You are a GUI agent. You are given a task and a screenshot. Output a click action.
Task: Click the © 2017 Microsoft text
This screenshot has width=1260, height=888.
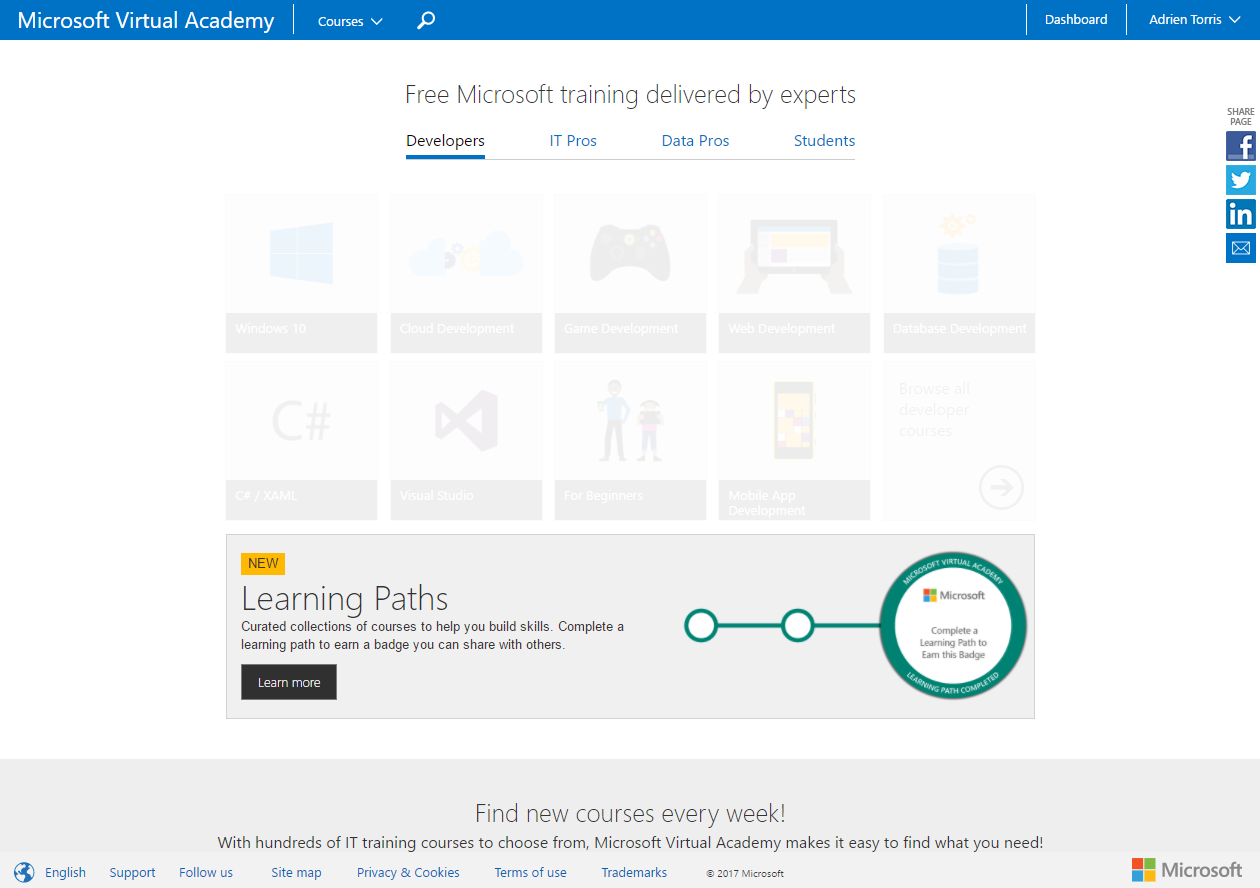[745, 873]
